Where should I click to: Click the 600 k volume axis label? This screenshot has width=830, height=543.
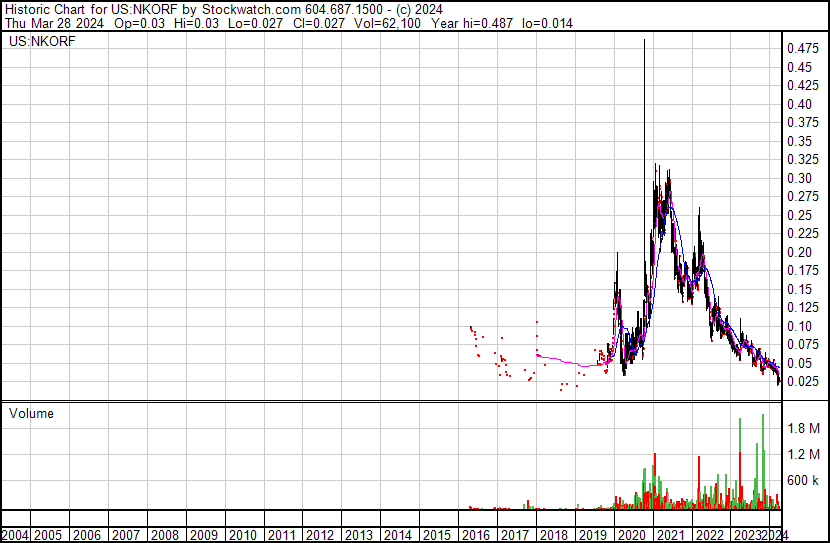803,481
